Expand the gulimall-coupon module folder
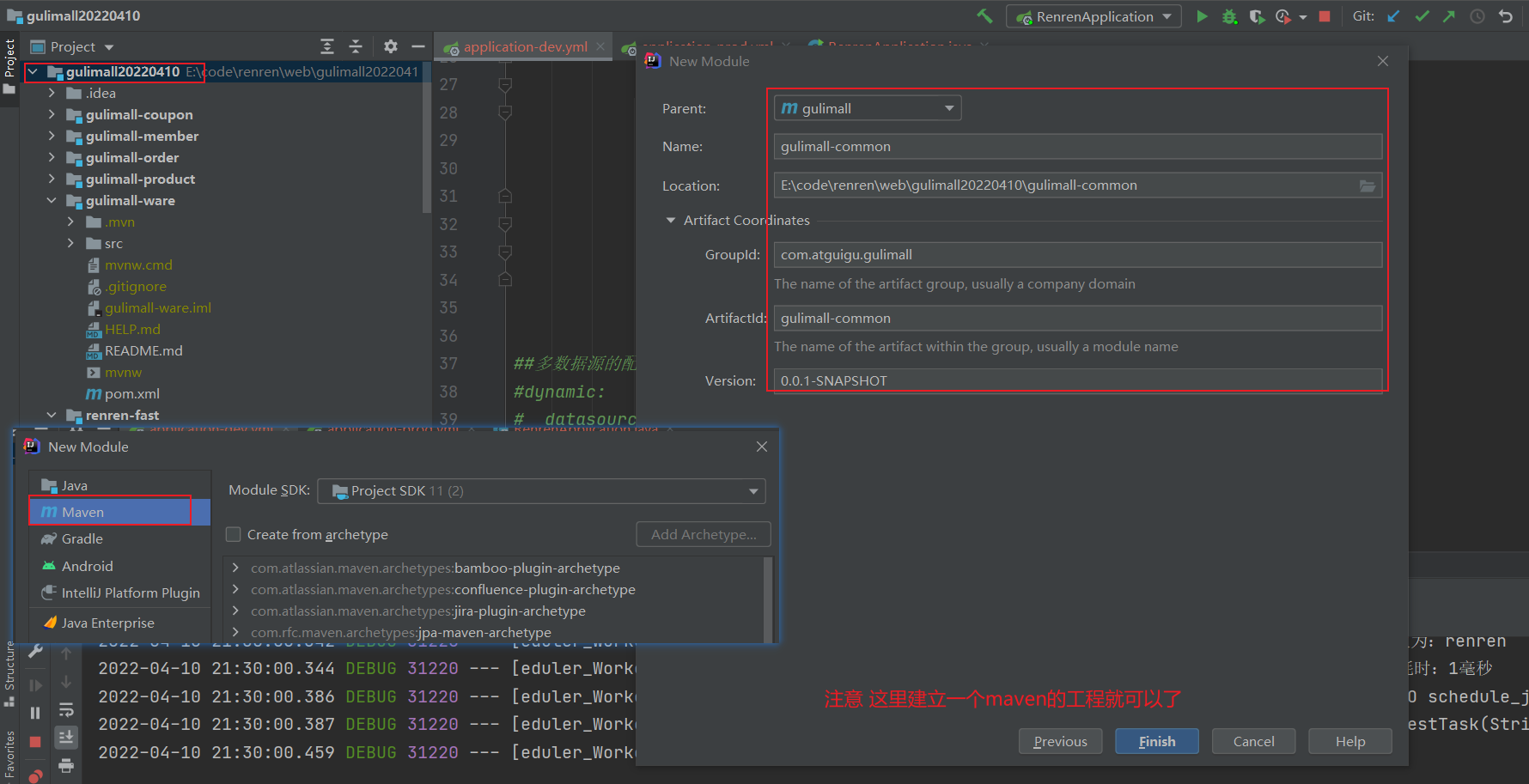Viewport: 1529px width, 784px height. pos(52,114)
